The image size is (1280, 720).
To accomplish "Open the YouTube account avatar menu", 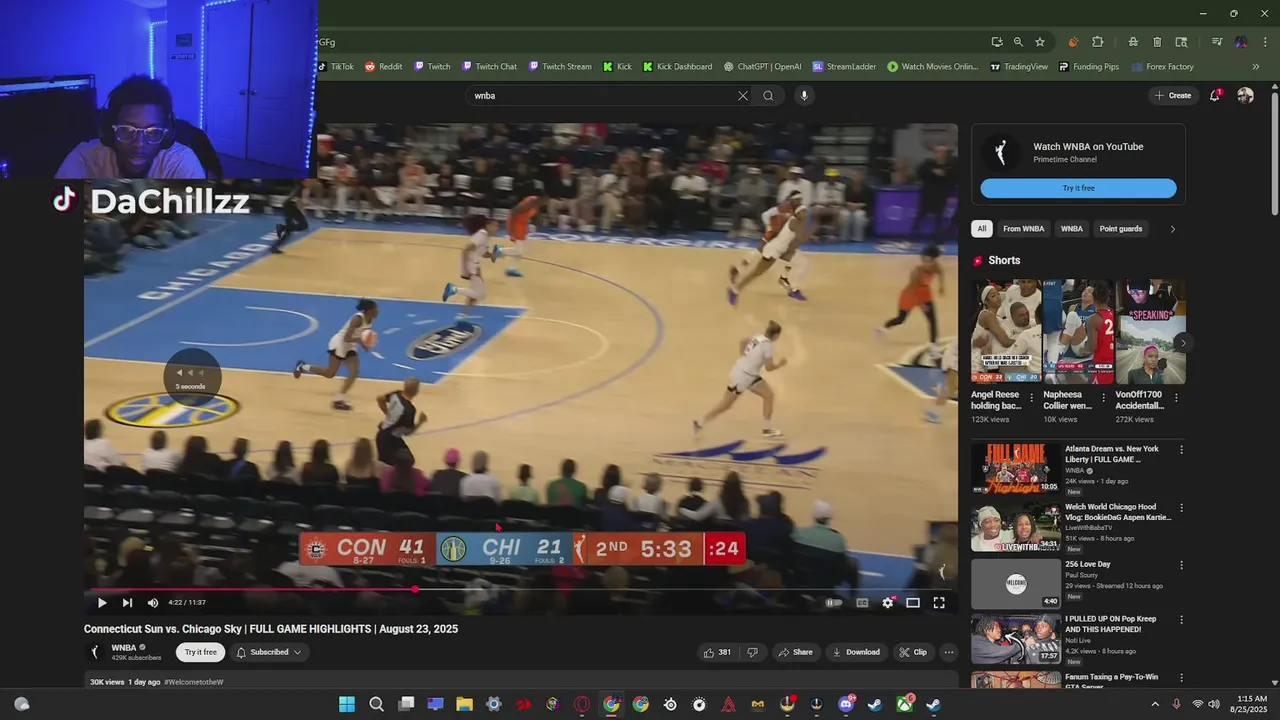I will (x=1245, y=95).
